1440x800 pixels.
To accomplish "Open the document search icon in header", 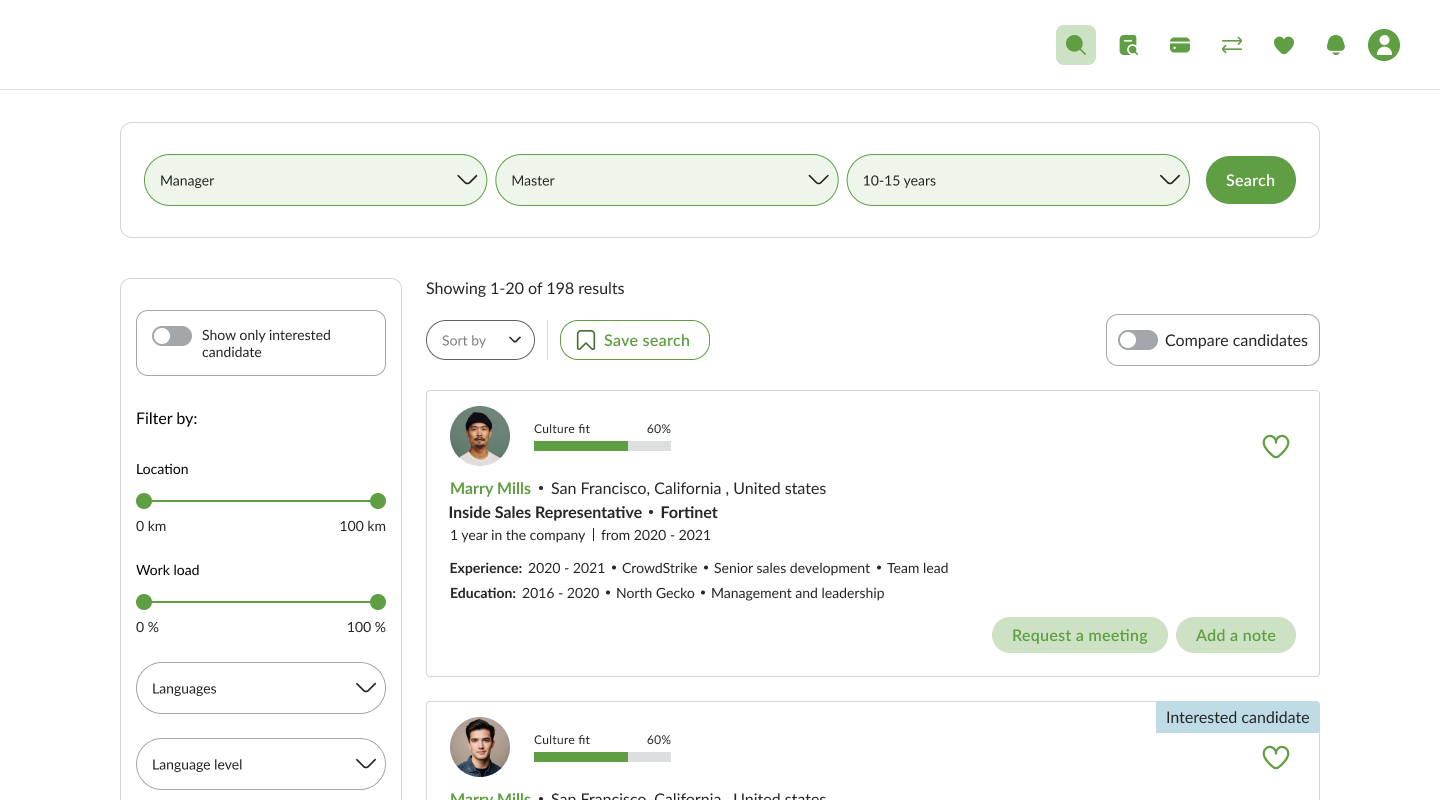I will pos(1128,45).
